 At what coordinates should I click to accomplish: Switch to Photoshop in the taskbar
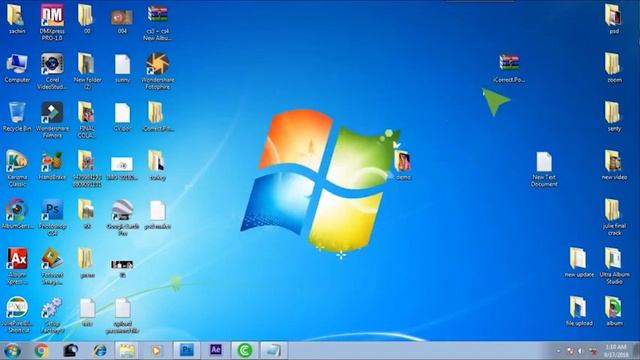click(x=186, y=350)
